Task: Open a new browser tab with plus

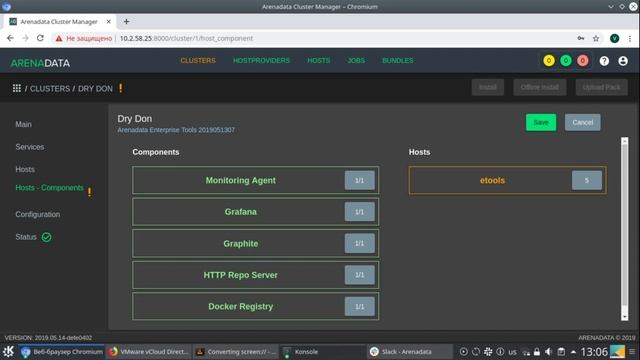Action: click(x=127, y=21)
